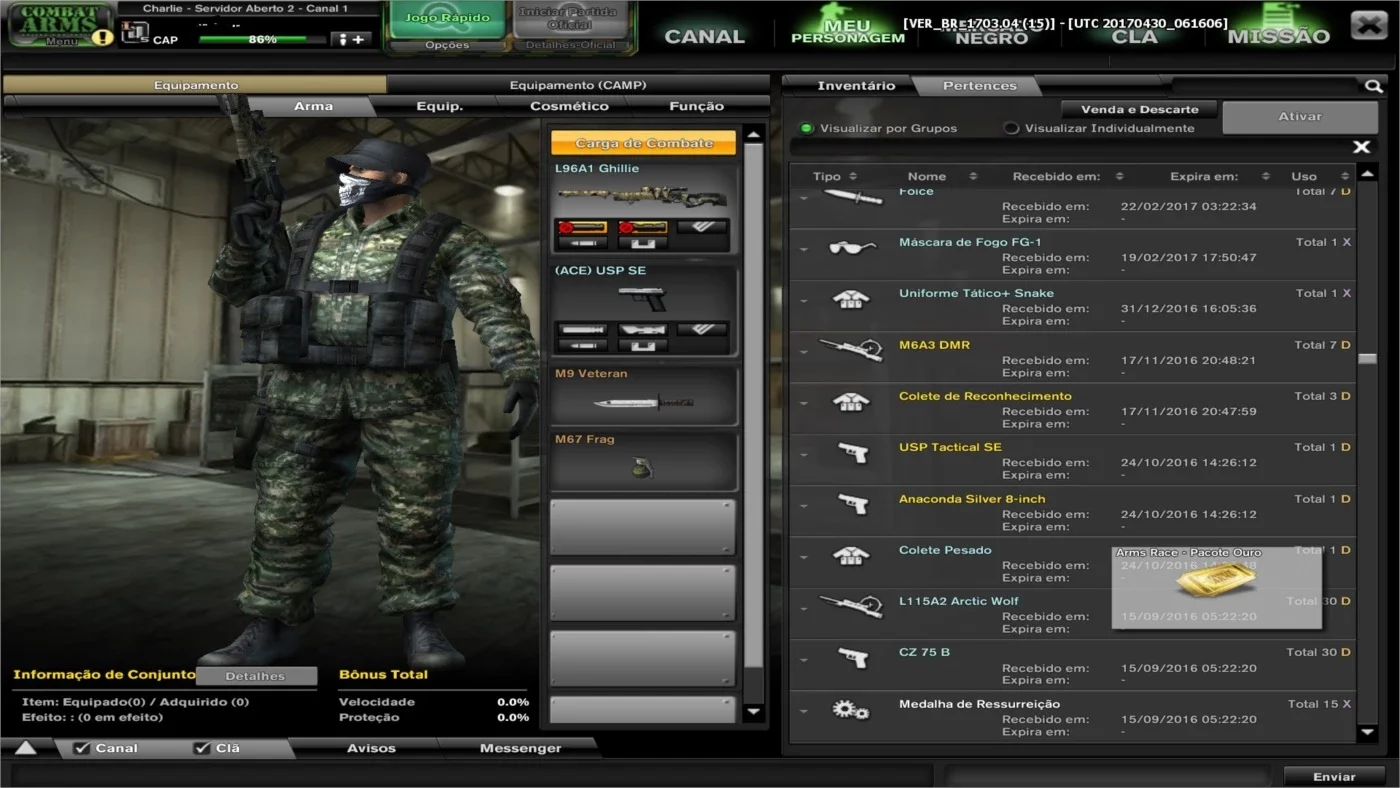Screen dimensions: 1400x788
Task: Click the Foice knife type icon
Action: tap(852, 197)
